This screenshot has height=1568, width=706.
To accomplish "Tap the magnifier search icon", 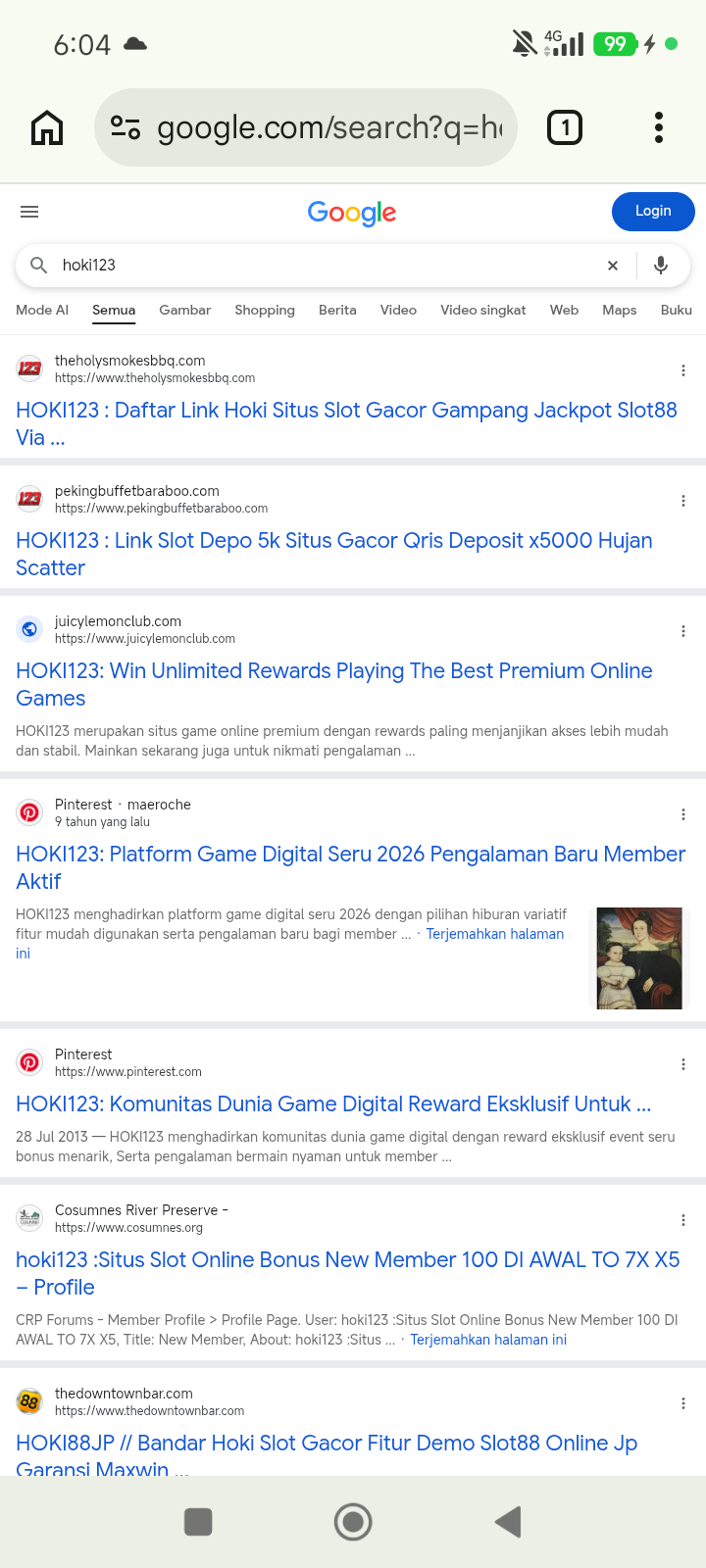I will coord(39,265).
